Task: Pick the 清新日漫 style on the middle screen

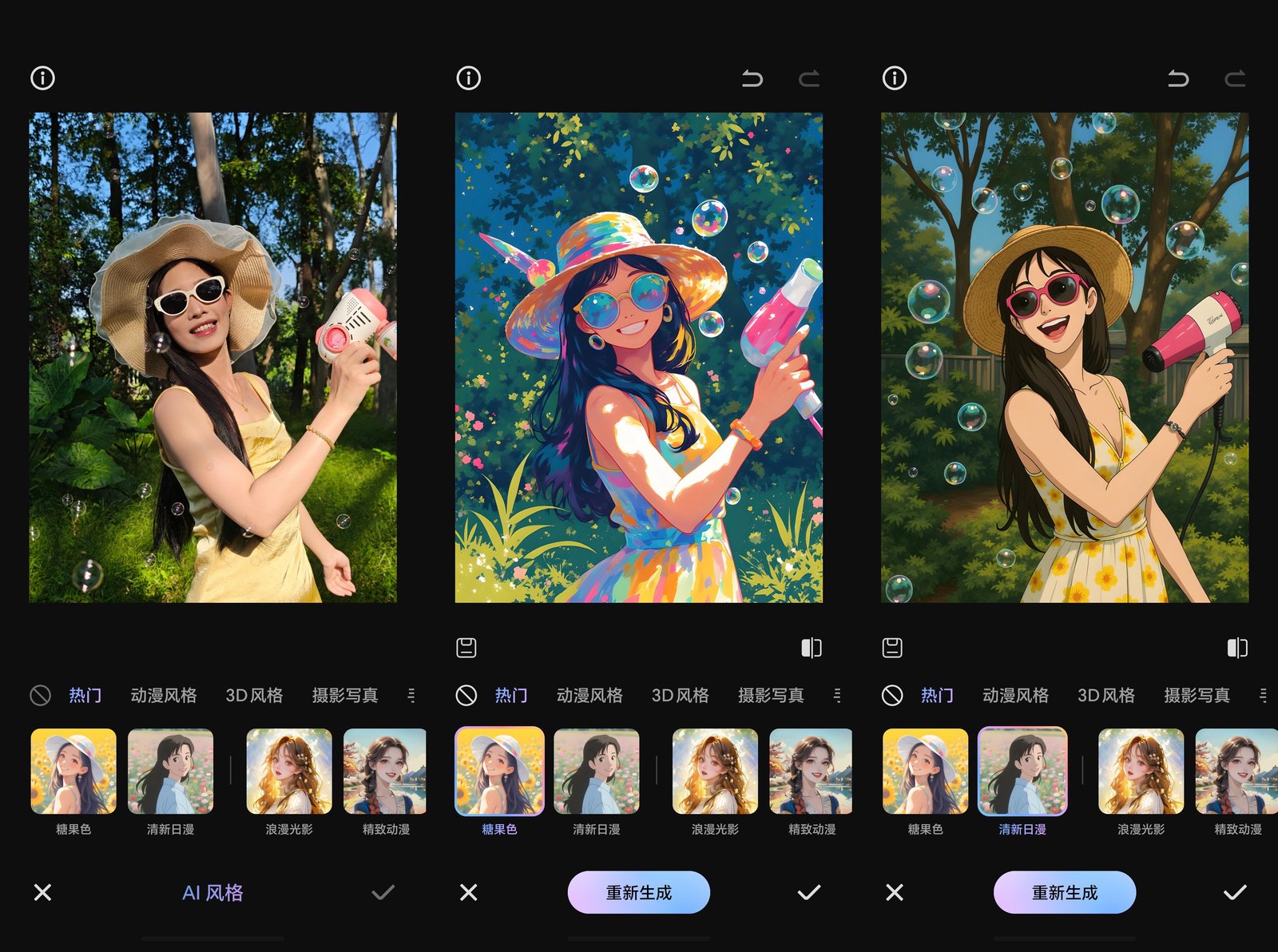Action: pyautogui.click(x=597, y=772)
